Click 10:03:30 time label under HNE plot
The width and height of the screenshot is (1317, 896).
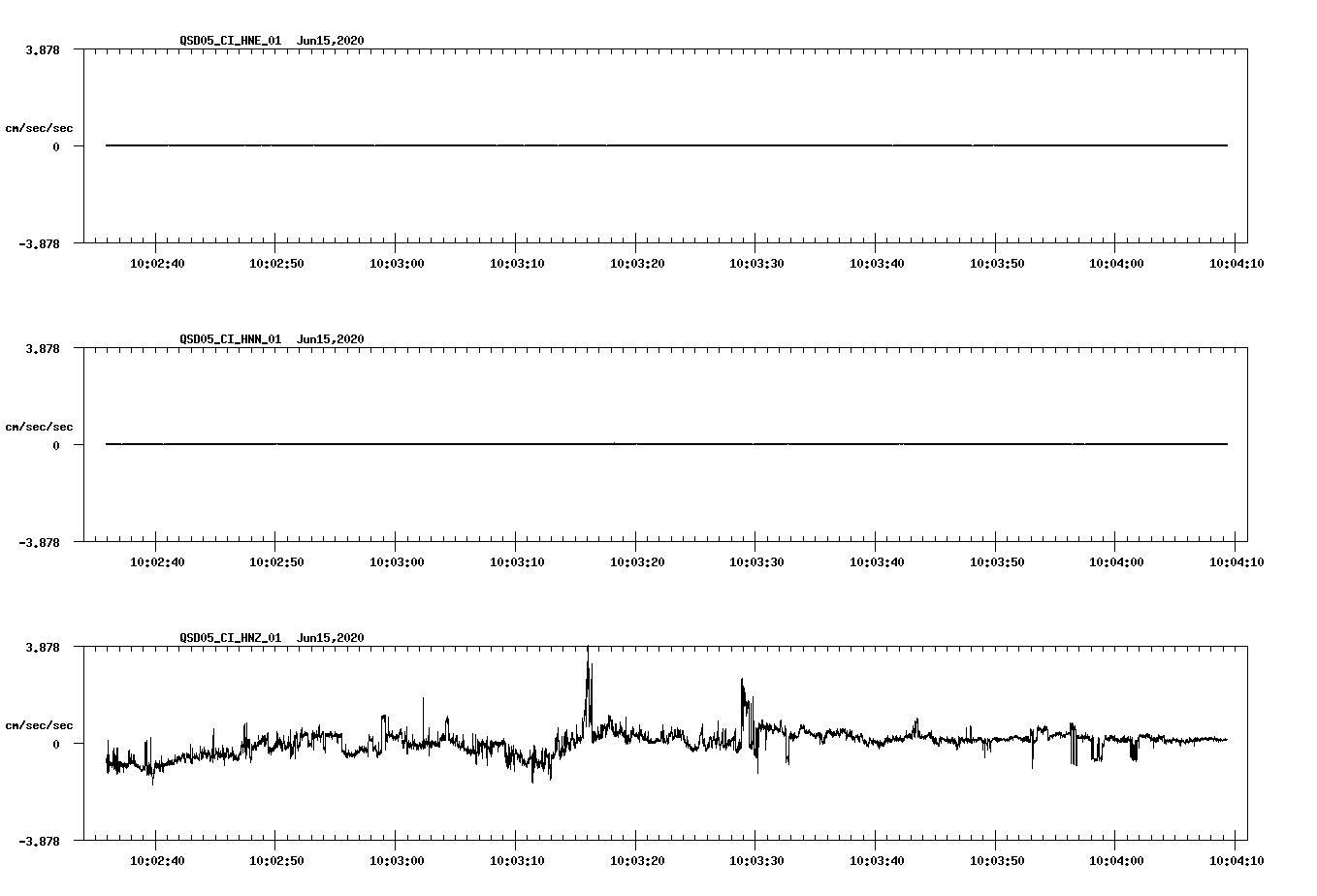756,263
